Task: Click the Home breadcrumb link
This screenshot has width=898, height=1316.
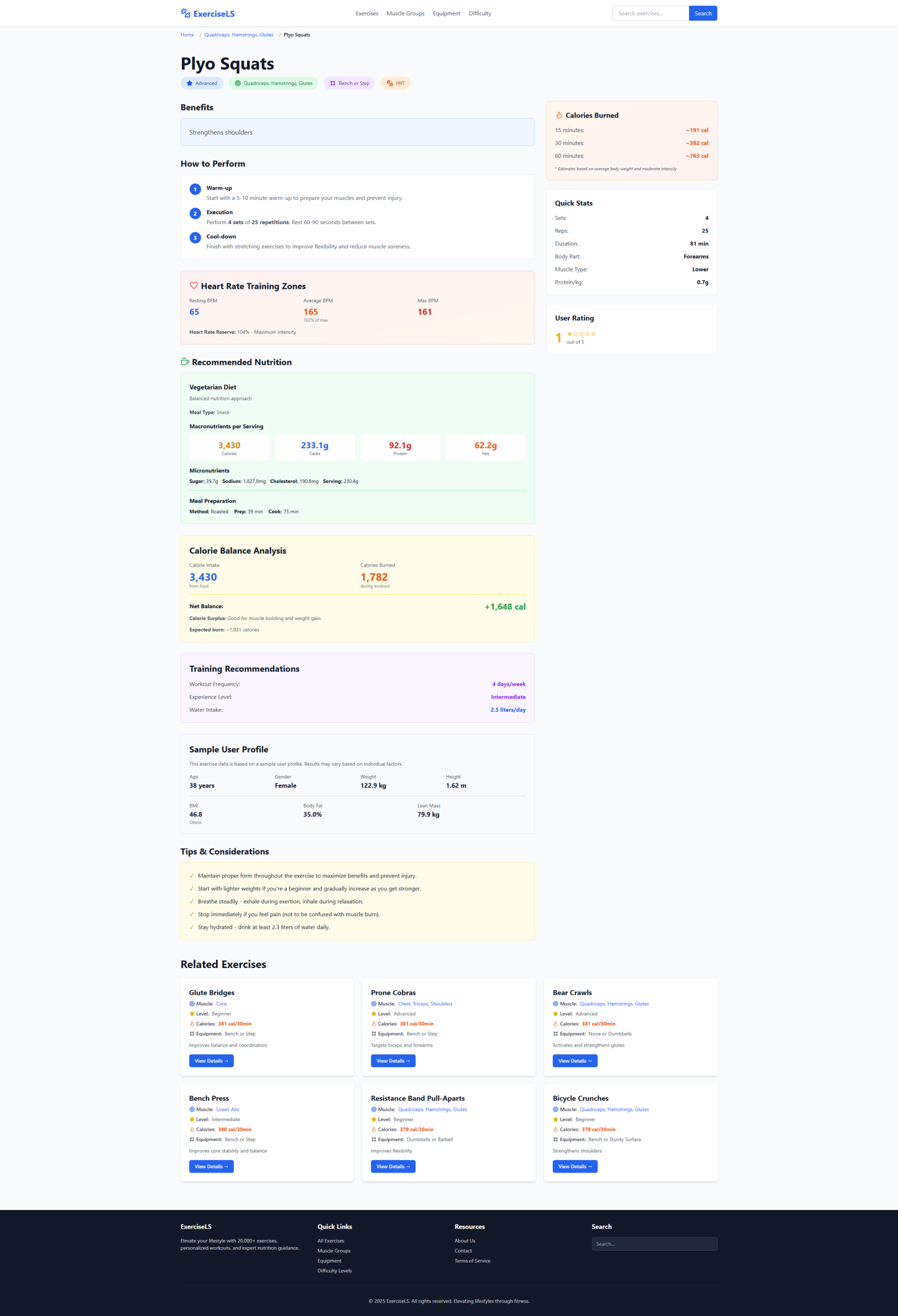Action: click(x=187, y=35)
